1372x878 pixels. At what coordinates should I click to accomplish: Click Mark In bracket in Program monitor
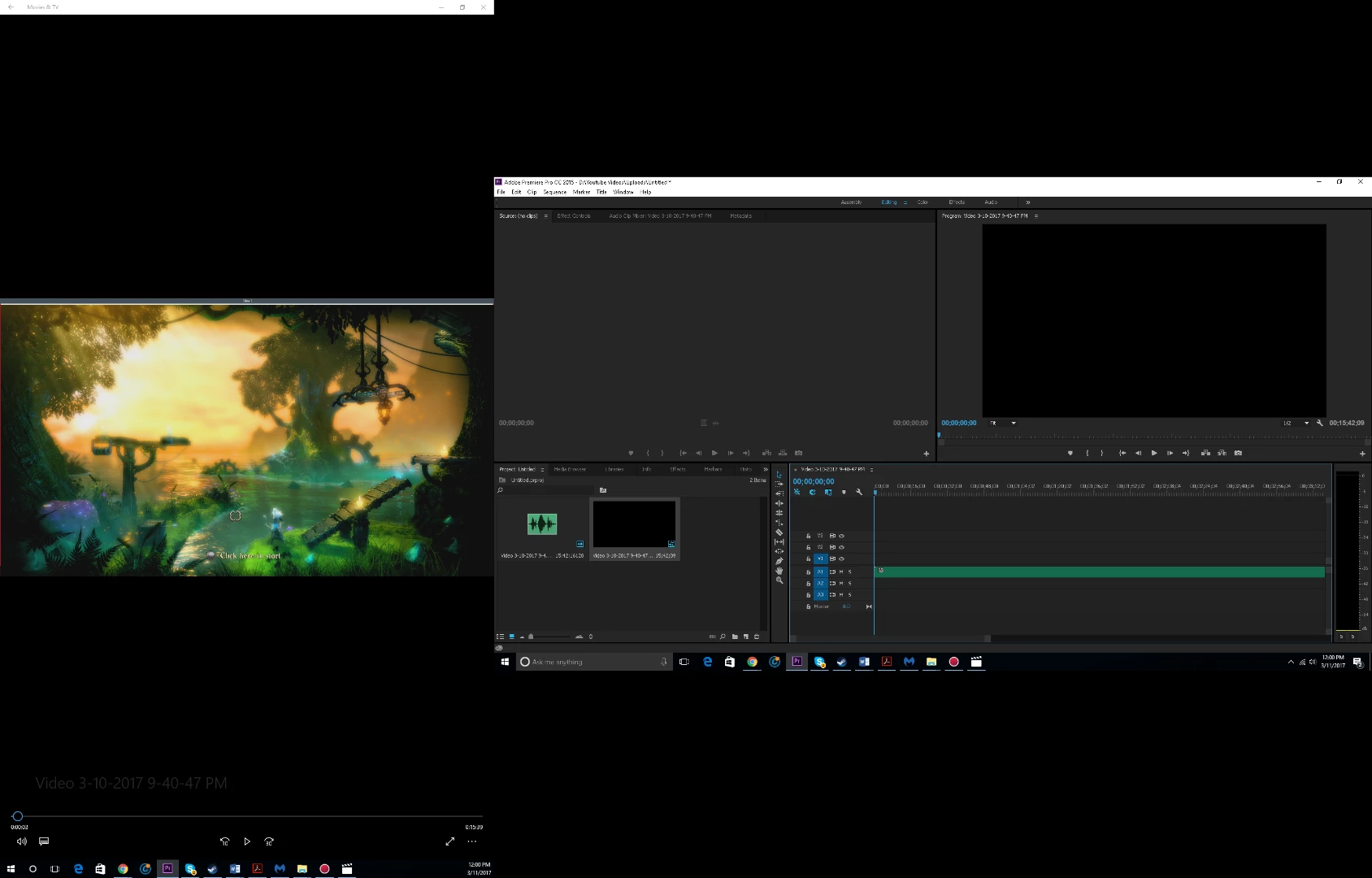click(x=1088, y=453)
